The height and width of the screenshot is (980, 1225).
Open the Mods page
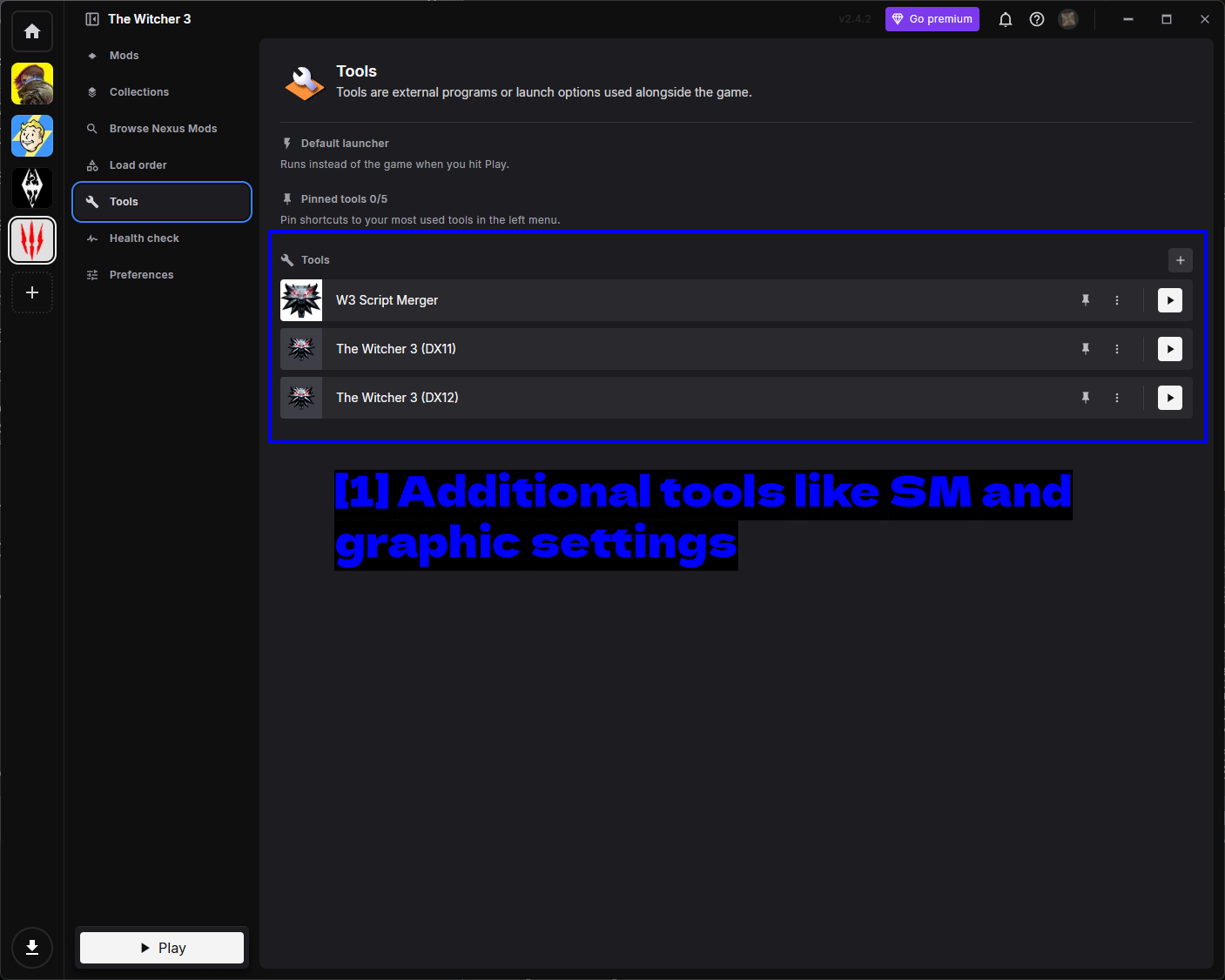point(162,56)
